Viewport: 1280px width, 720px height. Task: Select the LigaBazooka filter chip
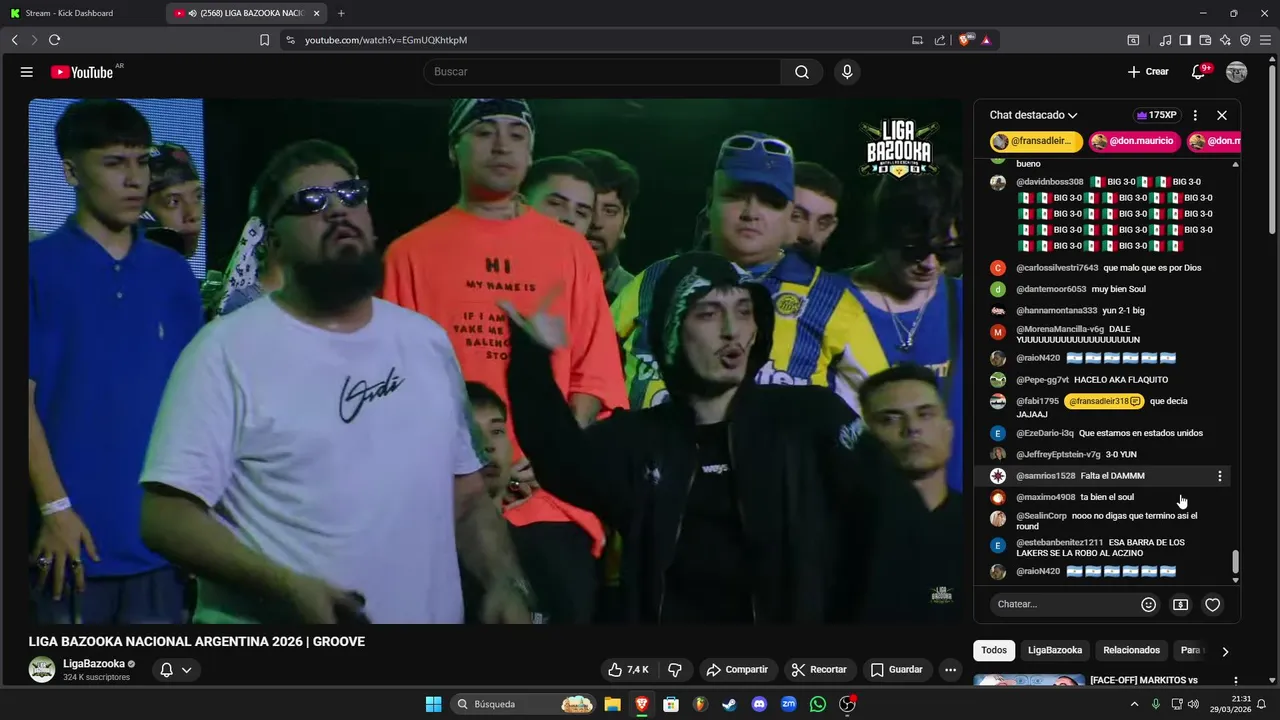1055,650
